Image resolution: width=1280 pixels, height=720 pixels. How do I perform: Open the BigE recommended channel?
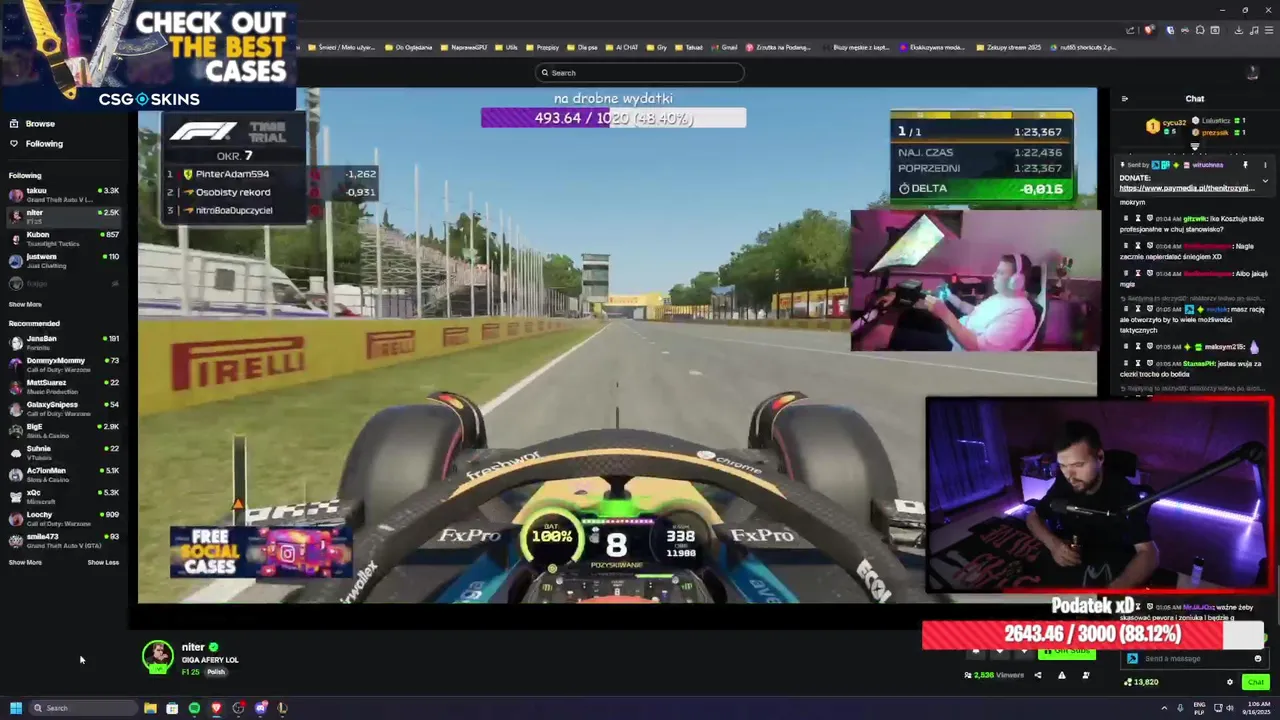[x=63, y=430]
